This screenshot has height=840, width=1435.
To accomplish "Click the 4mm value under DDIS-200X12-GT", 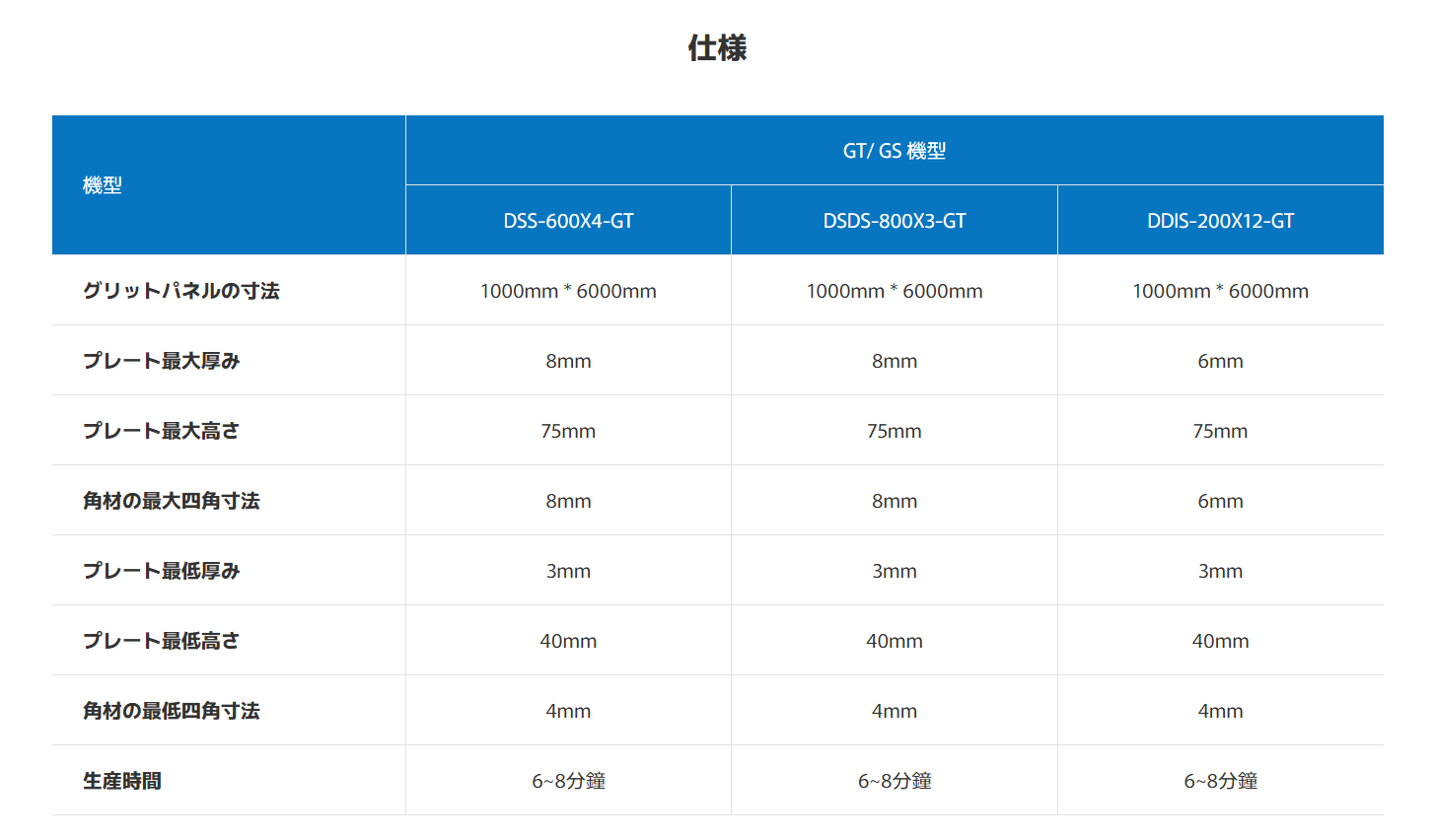I will [1220, 711].
